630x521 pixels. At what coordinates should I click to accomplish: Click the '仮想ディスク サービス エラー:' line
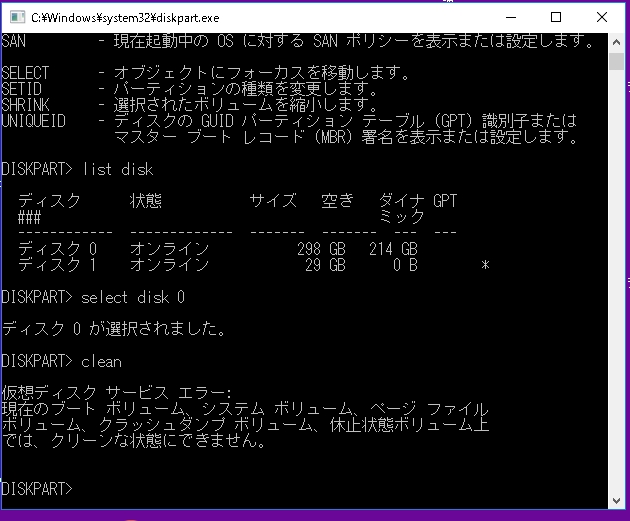117,393
